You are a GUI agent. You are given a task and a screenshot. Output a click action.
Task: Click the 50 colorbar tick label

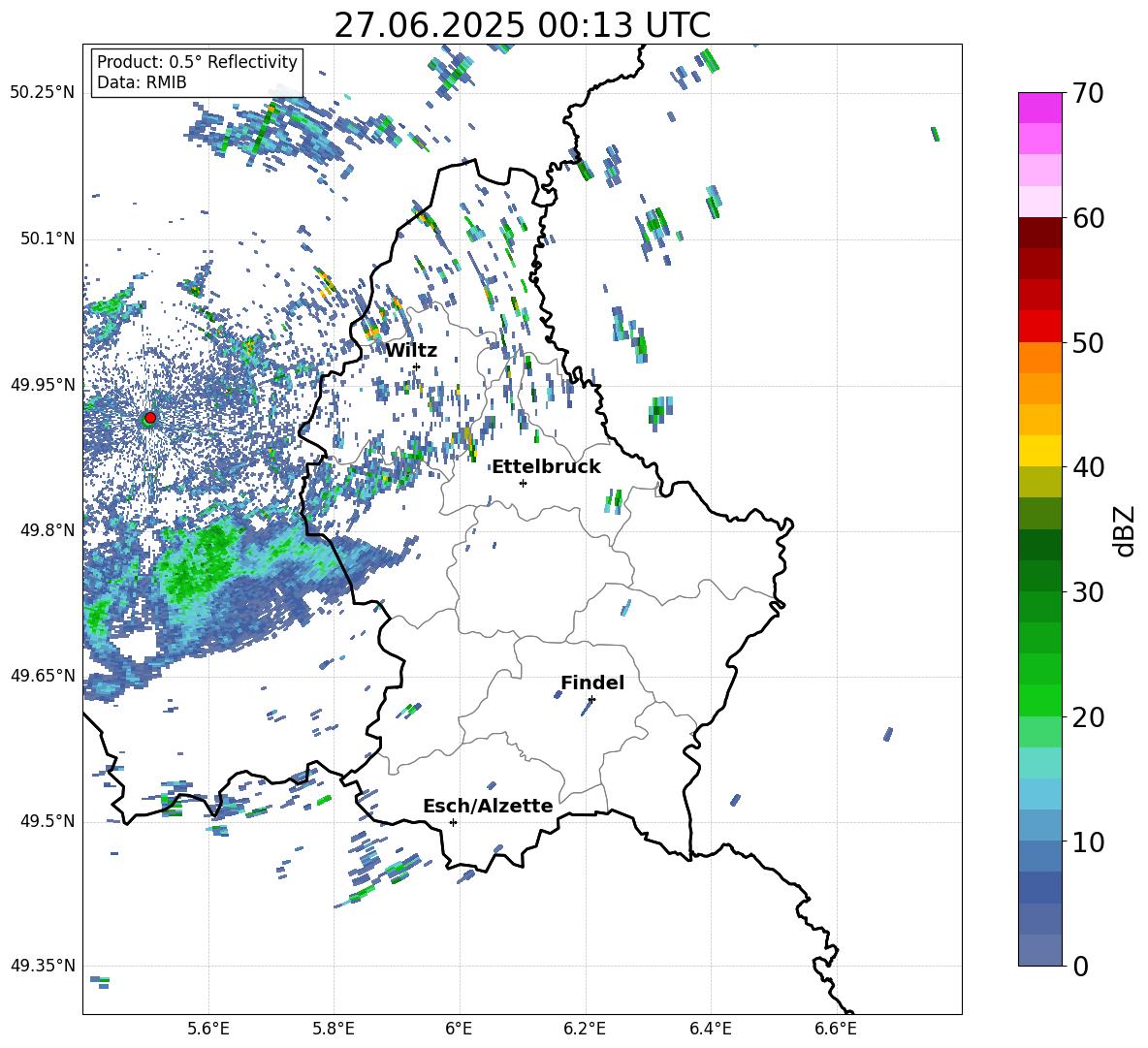(x=1087, y=343)
